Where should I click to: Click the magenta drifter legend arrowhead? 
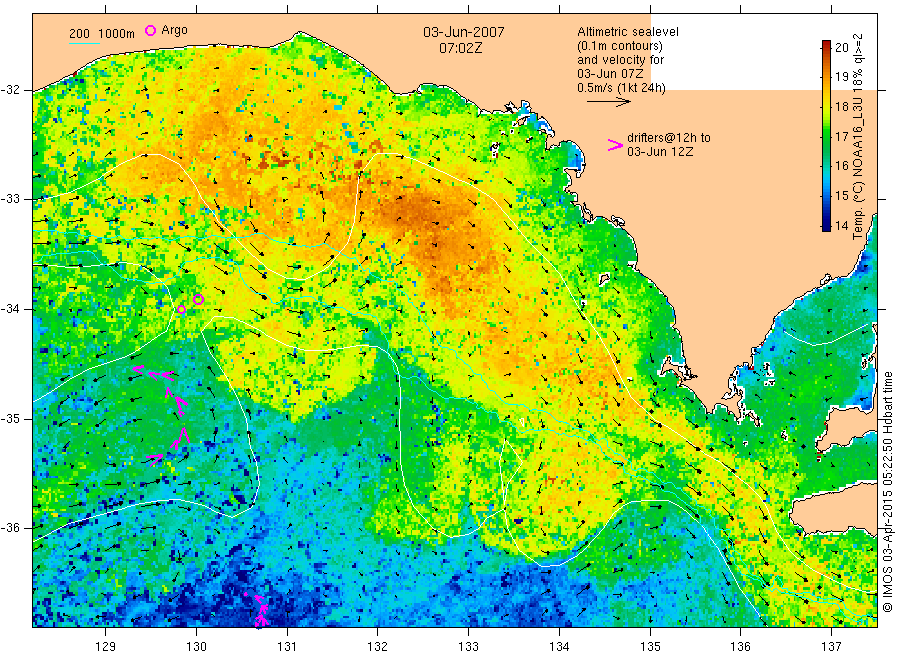(615, 145)
